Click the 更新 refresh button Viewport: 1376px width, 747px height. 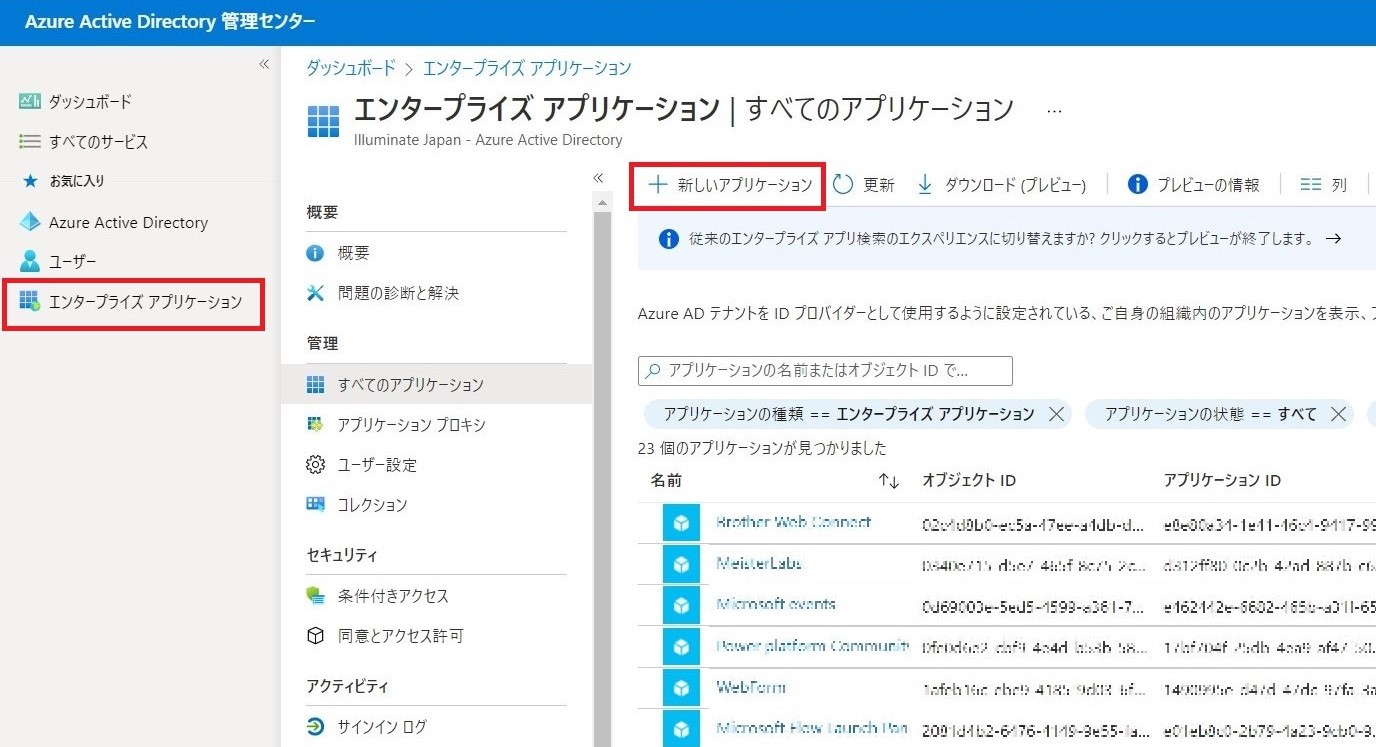click(x=863, y=185)
